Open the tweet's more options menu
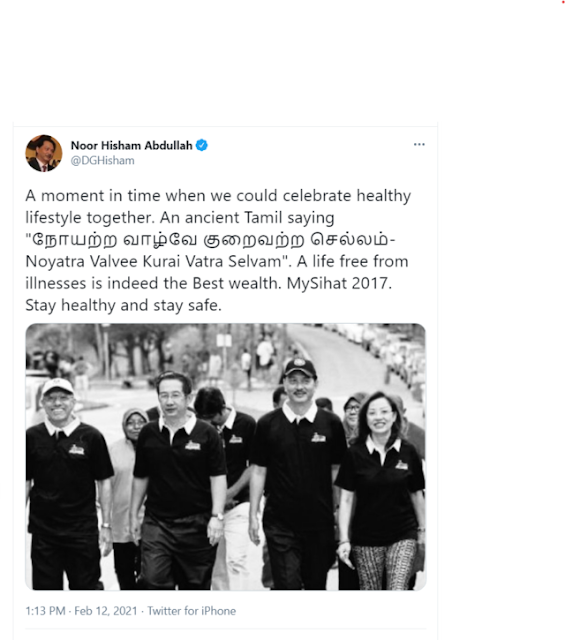 pos(419,144)
